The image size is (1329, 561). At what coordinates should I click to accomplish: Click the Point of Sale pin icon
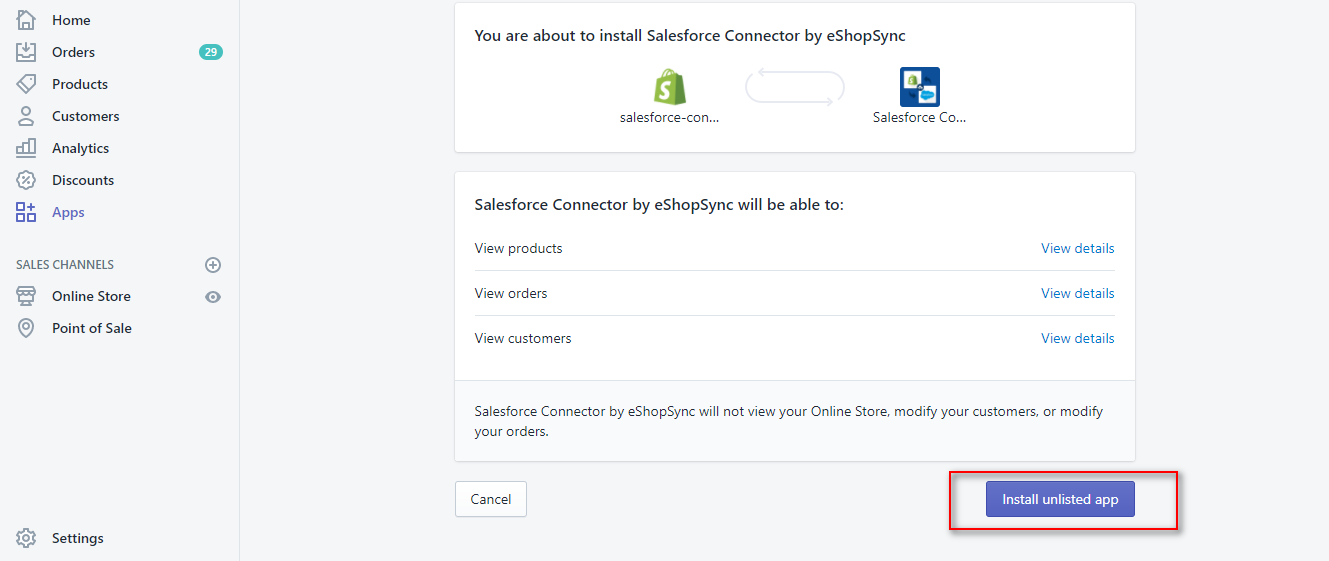26,328
